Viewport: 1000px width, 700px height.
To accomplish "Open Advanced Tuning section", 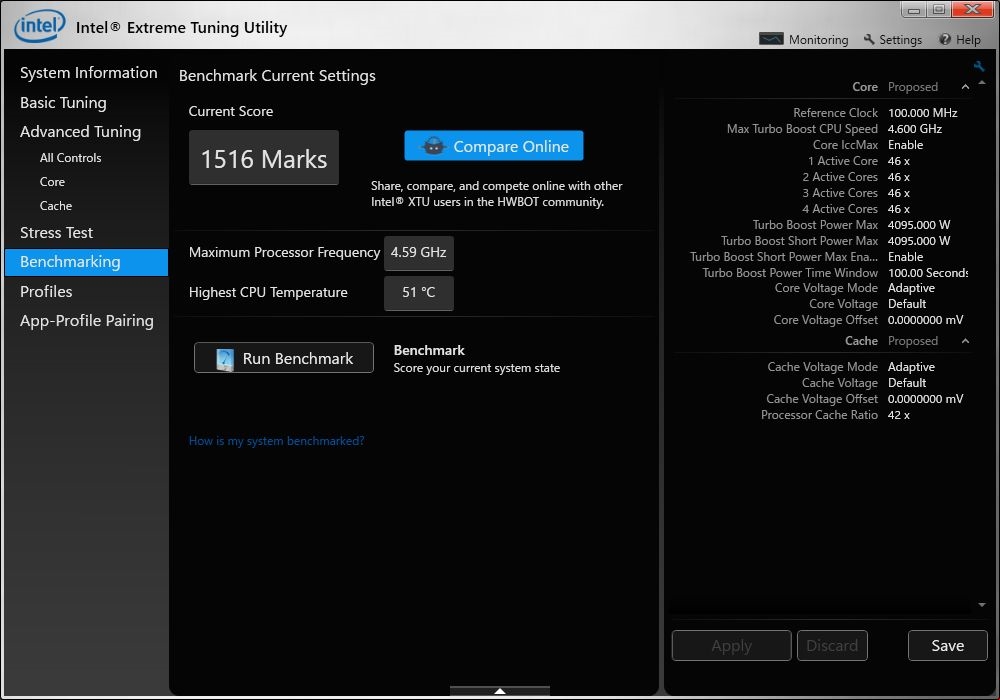I will click(x=80, y=132).
